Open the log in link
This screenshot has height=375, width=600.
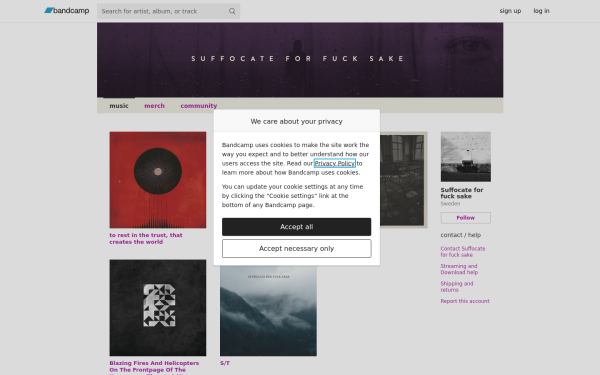tap(541, 11)
